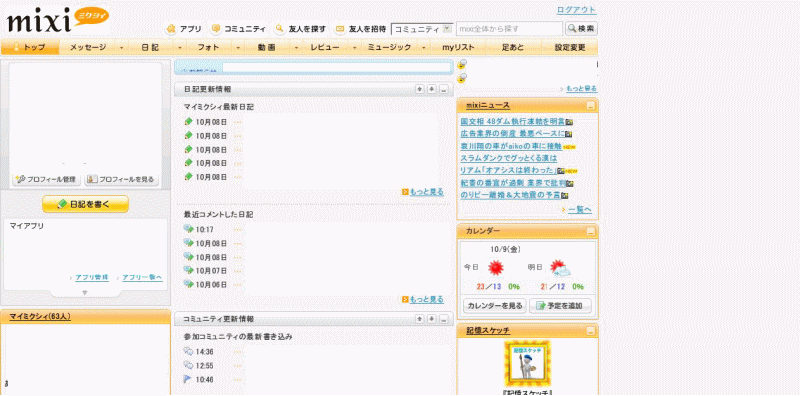Screen dimensions: 800x396
Task: Click today's sunny weather icon
Action: (495, 267)
